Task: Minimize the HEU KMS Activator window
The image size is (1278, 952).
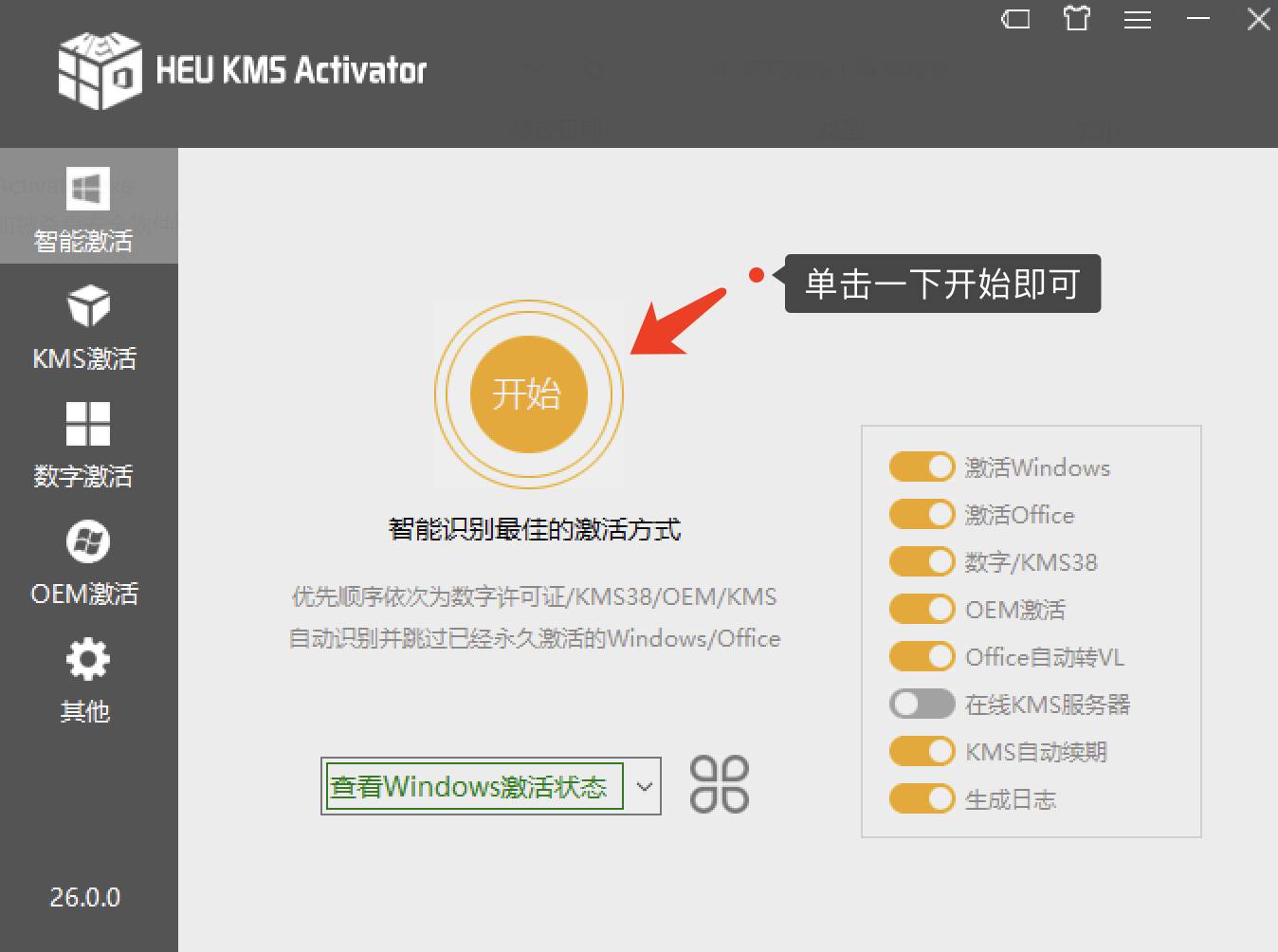Action: (1198, 19)
